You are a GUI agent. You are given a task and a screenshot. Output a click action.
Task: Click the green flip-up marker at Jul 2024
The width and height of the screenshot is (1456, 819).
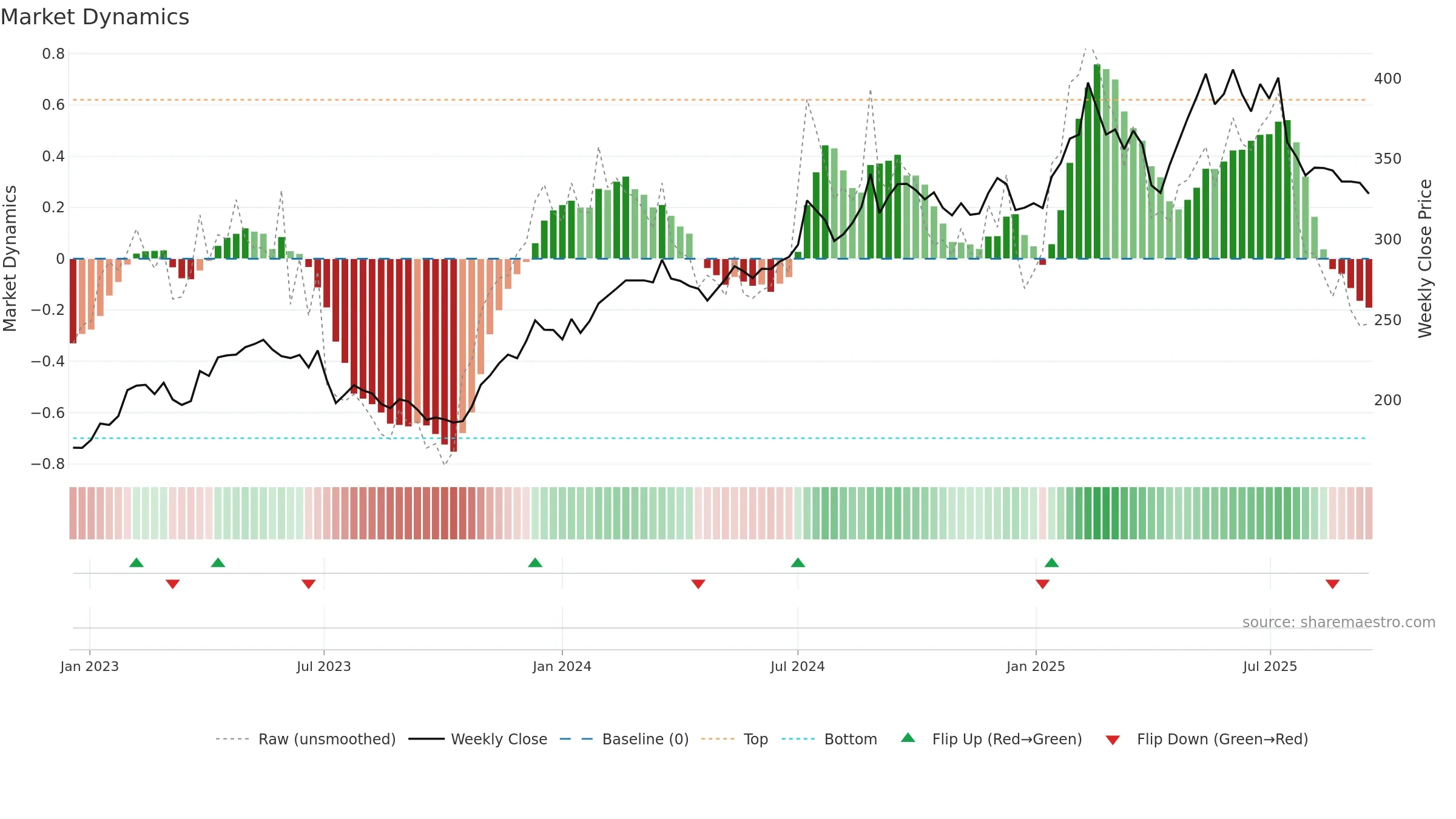pyautogui.click(x=798, y=562)
